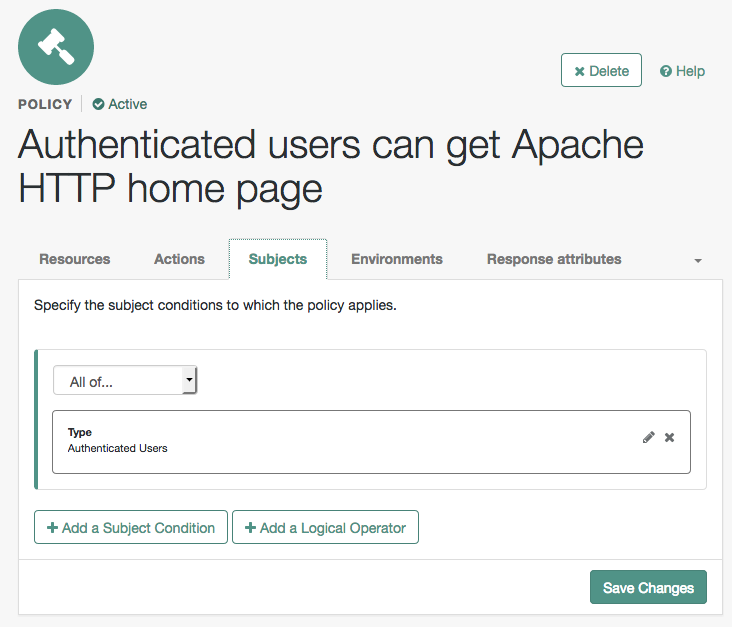
Task: Click the gavel policy icon
Action: tap(56, 47)
